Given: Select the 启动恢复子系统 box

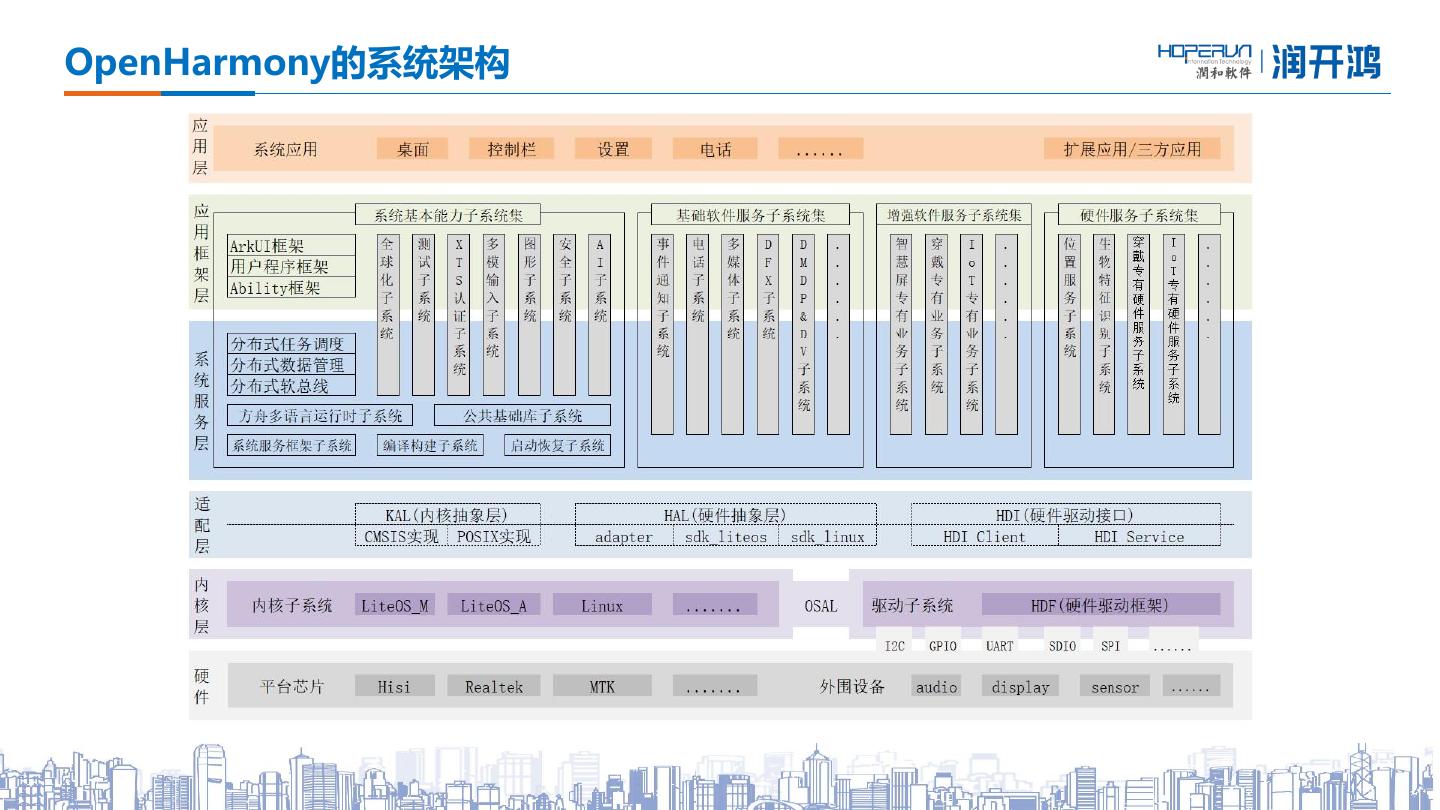Looking at the screenshot, I should pyautogui.click(x=557, y=445).
